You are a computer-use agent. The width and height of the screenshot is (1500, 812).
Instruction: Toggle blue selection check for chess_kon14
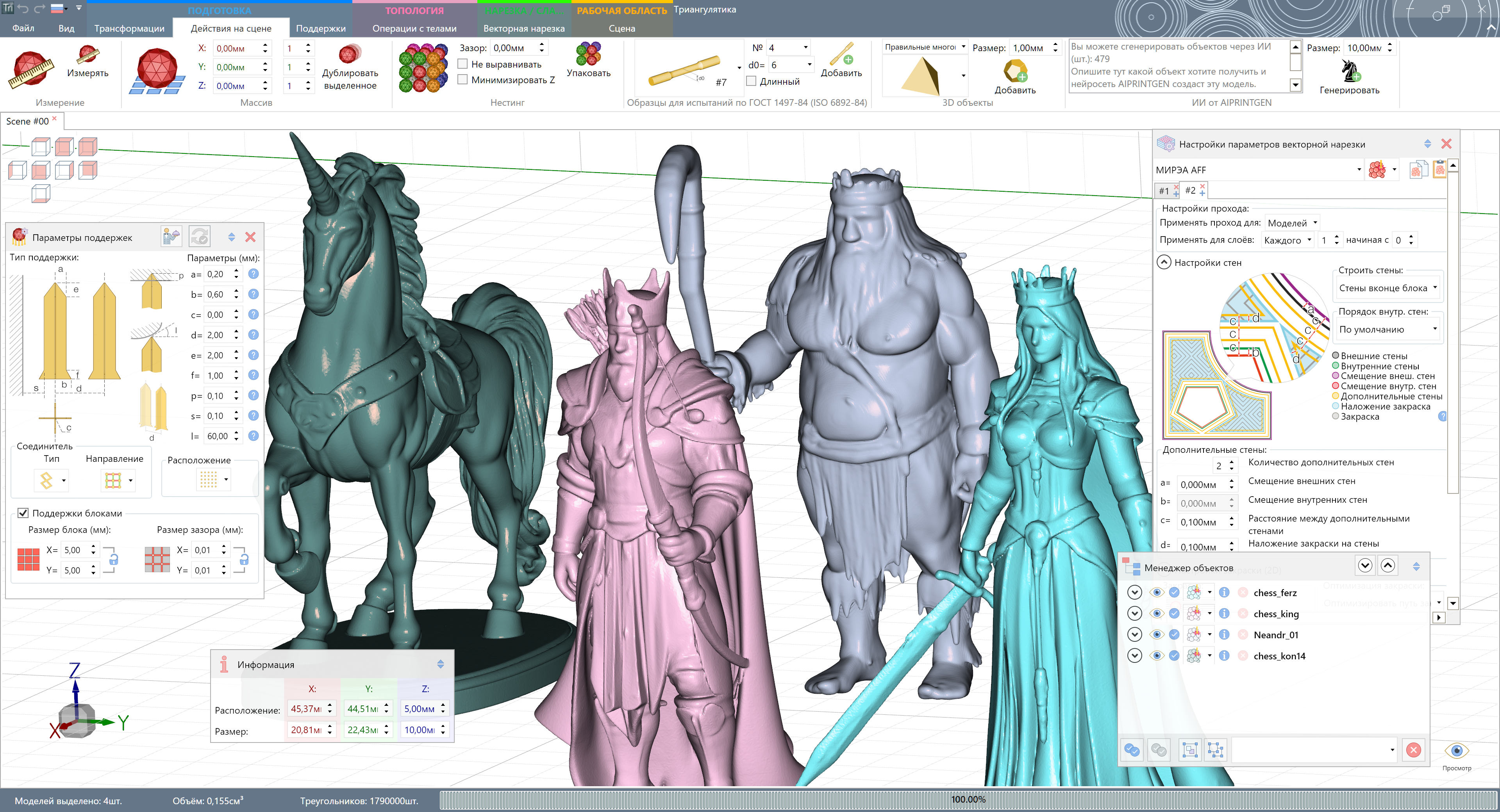1175,655
